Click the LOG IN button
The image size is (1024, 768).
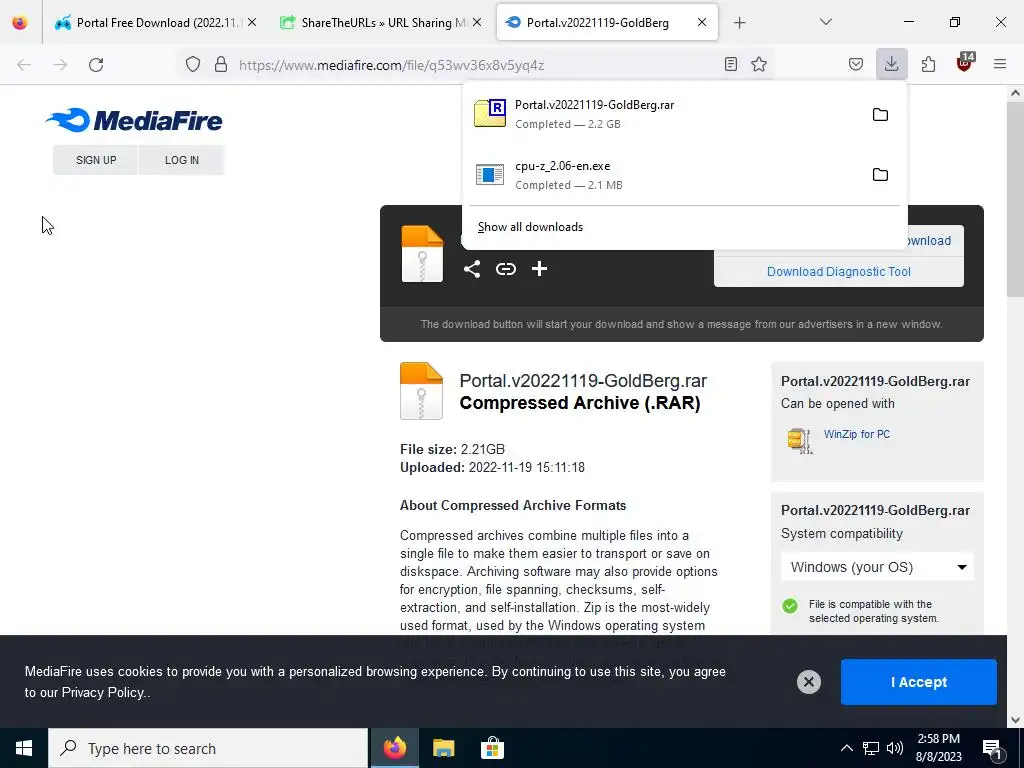pos(182,160)
